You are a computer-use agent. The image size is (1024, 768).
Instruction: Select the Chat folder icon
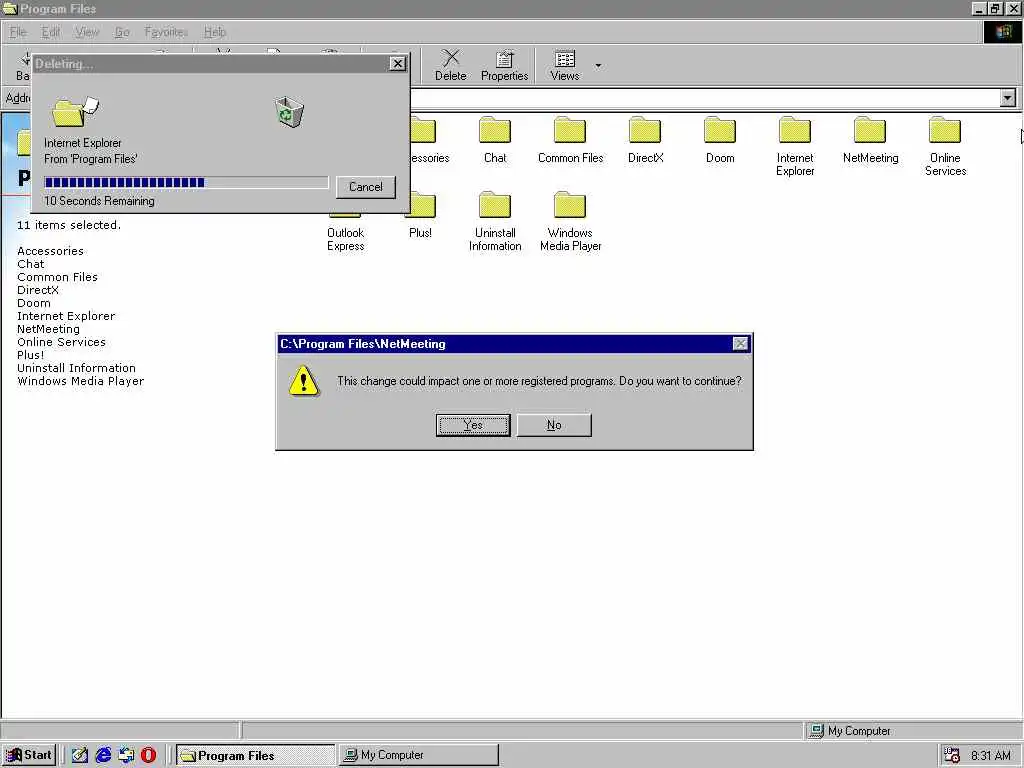point(495,130)
